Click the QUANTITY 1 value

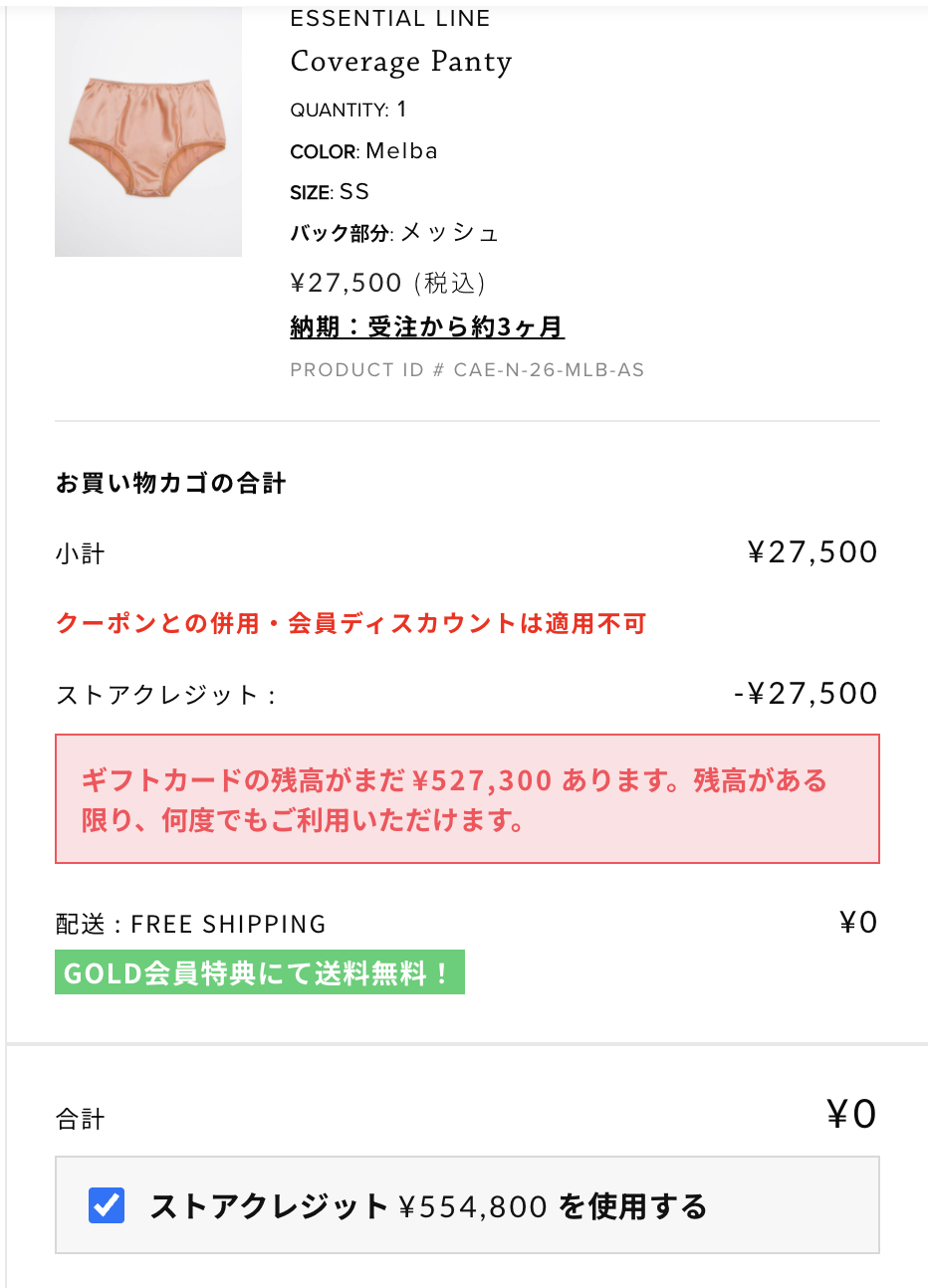coord(348,109)
